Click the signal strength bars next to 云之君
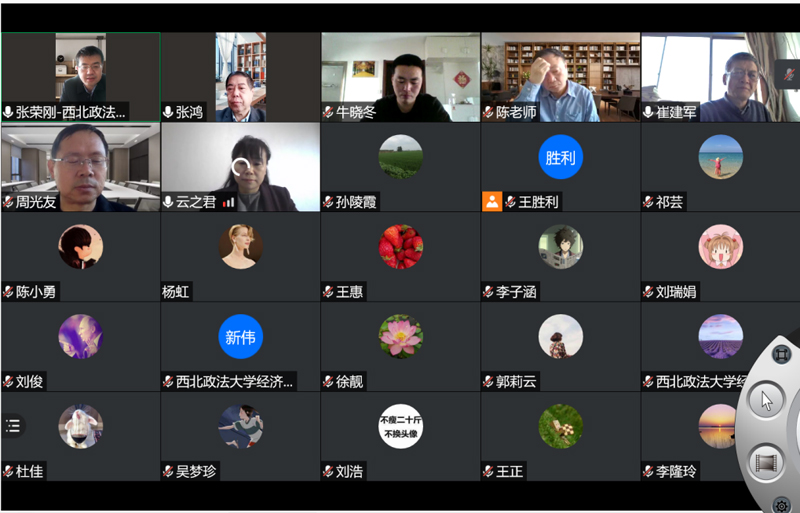 point(229,203)
